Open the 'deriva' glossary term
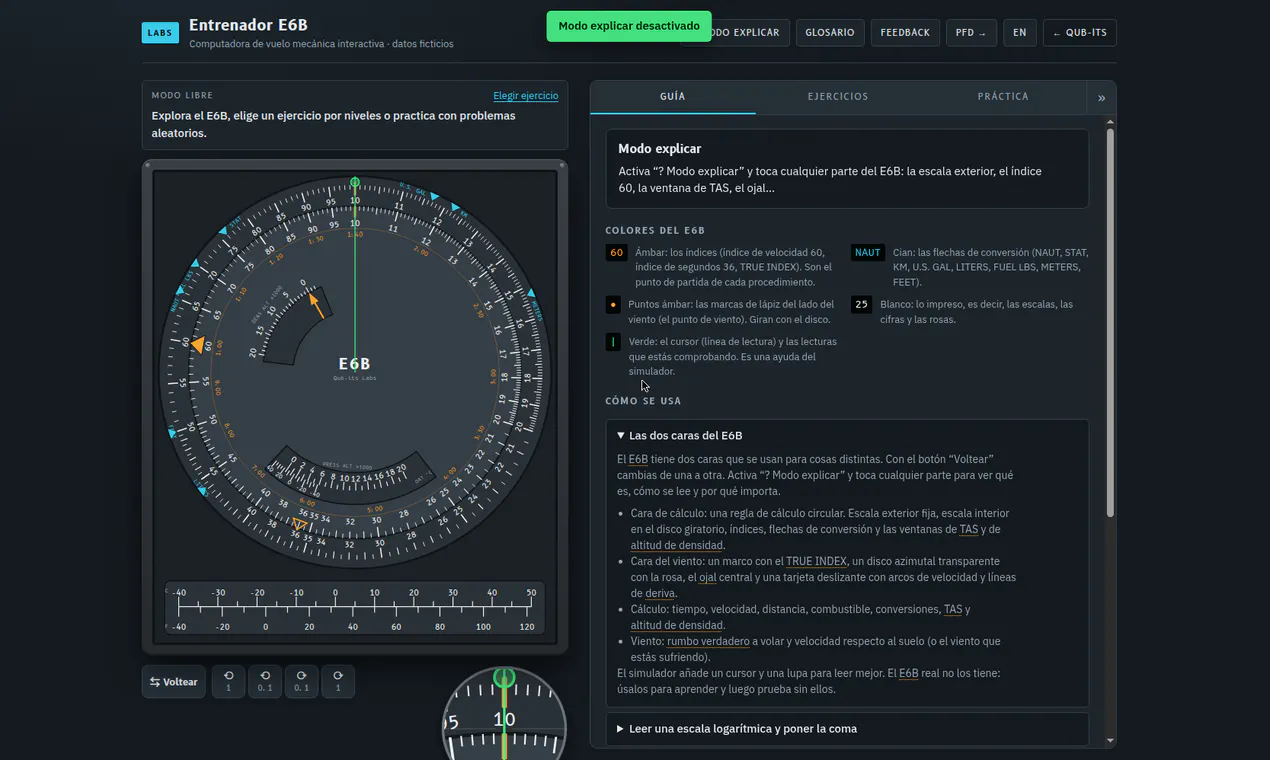The height and width of the screenshot is (760, 1270). click(660, 594)
